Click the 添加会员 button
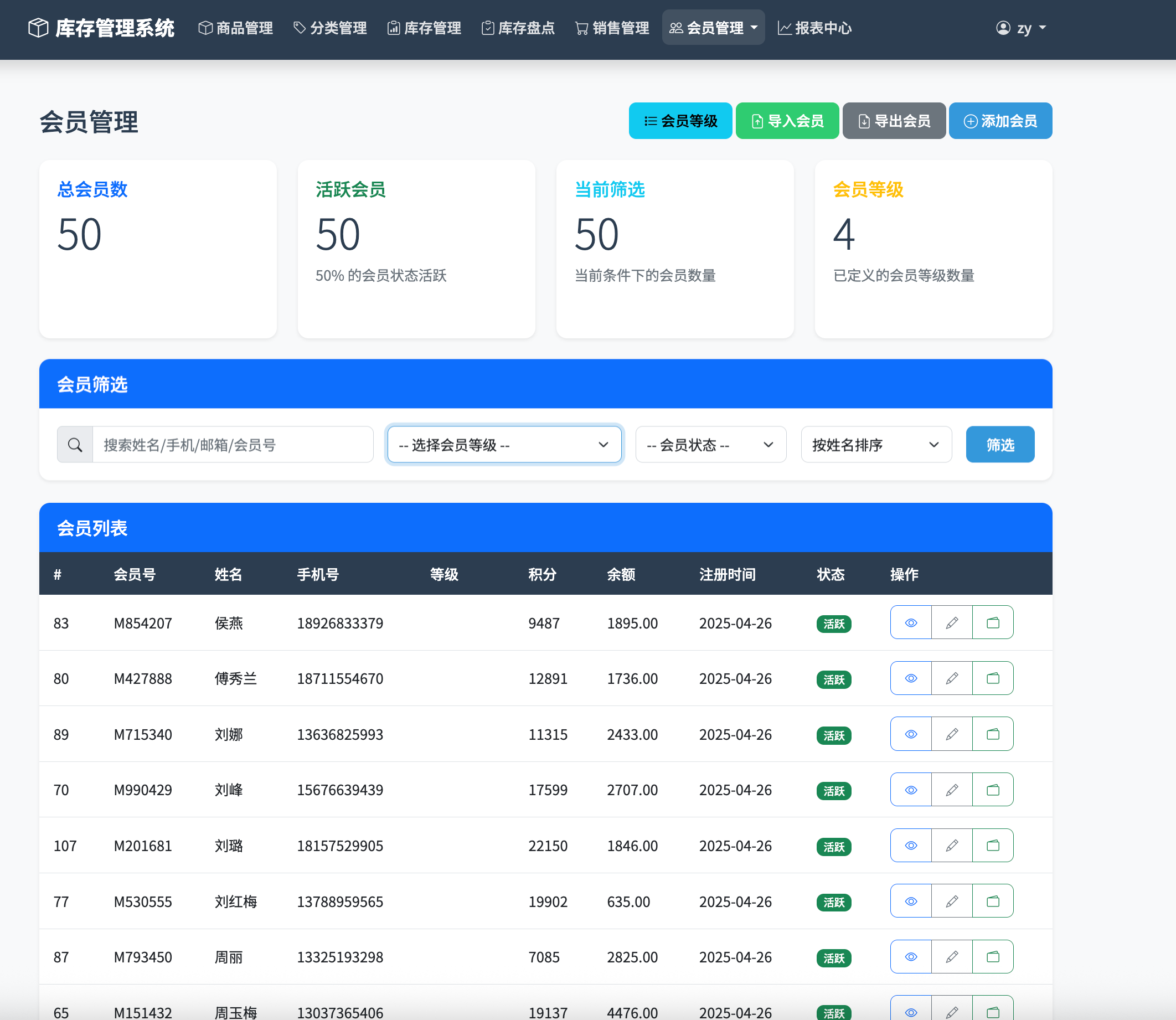The height and width of the screenshot is (1020, 1176). click(1000, 121)
